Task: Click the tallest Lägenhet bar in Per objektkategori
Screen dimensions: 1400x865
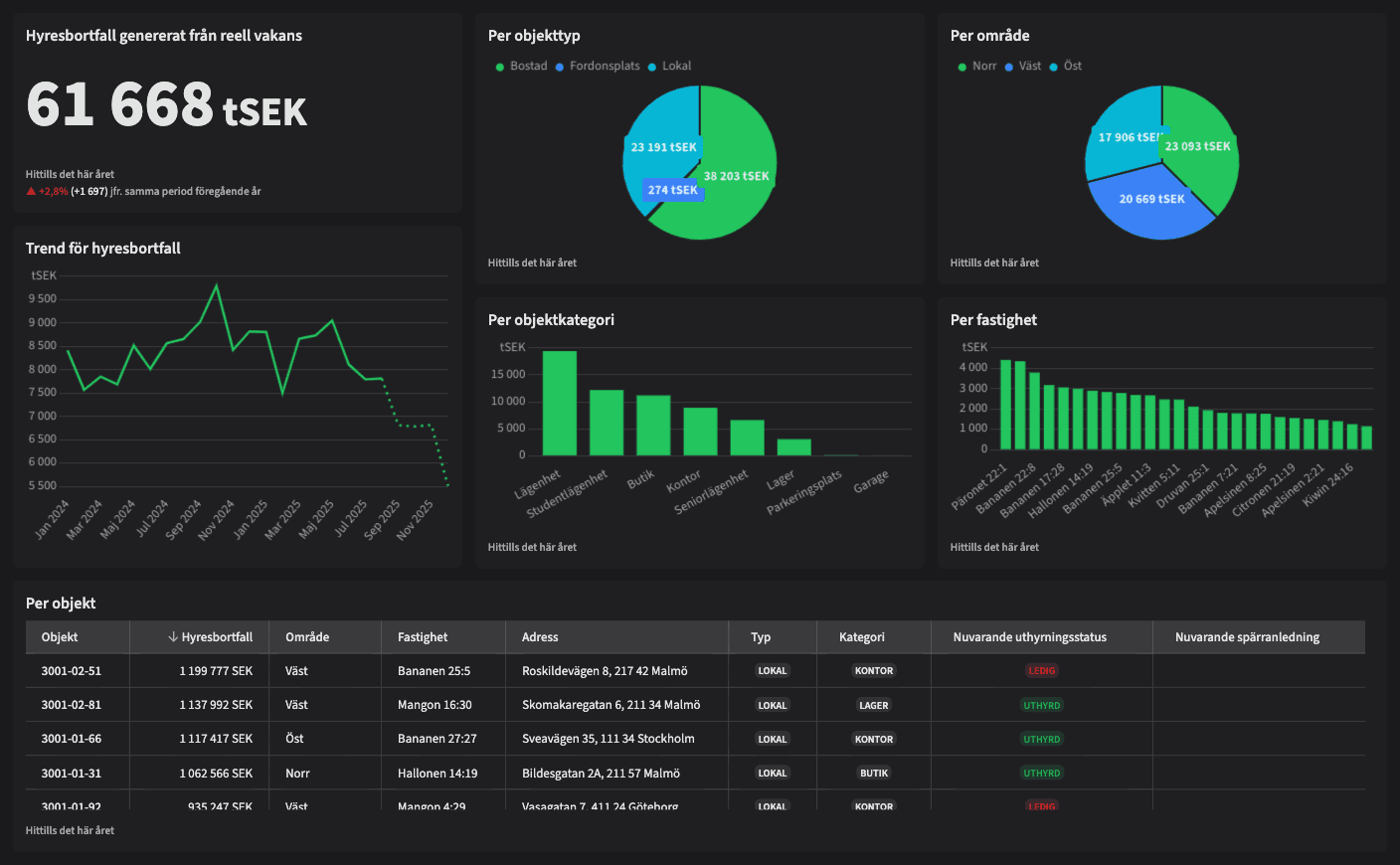Action: pos(560,403)
